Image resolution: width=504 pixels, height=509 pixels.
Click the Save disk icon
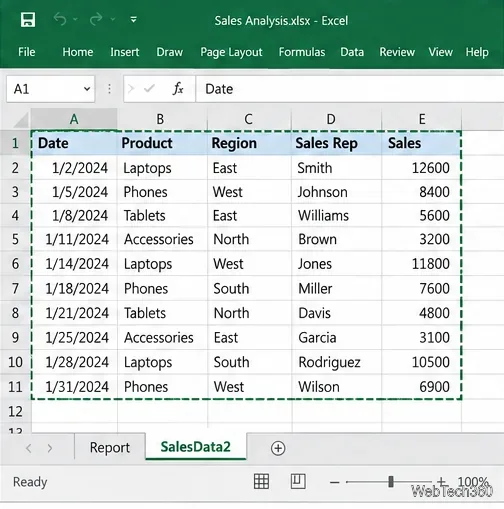28,20
